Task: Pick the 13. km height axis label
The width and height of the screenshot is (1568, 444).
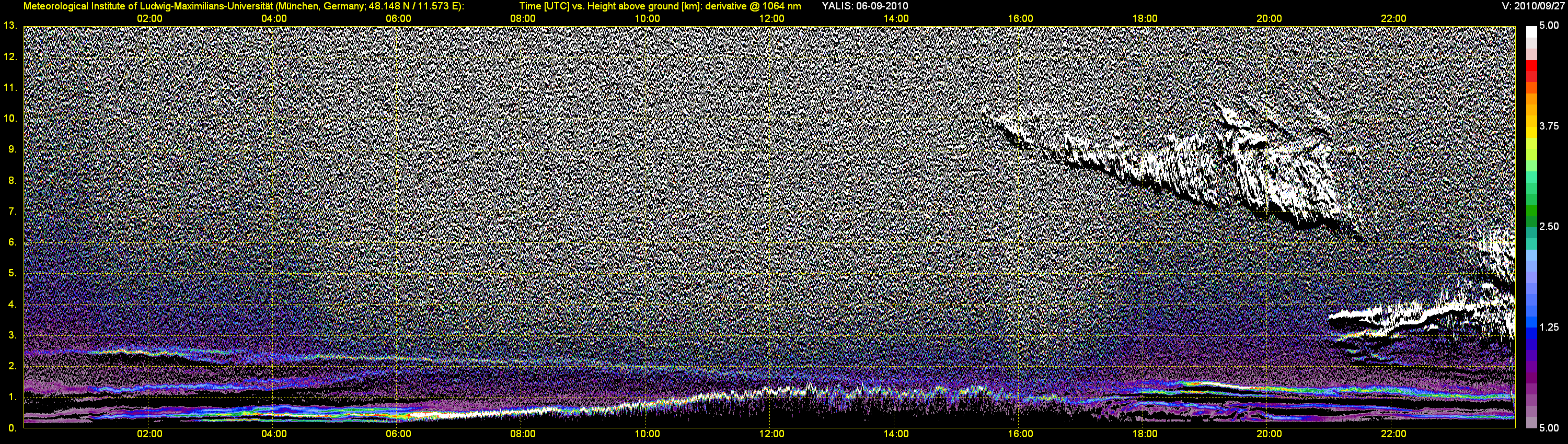Action: click(x=10, y=26)
